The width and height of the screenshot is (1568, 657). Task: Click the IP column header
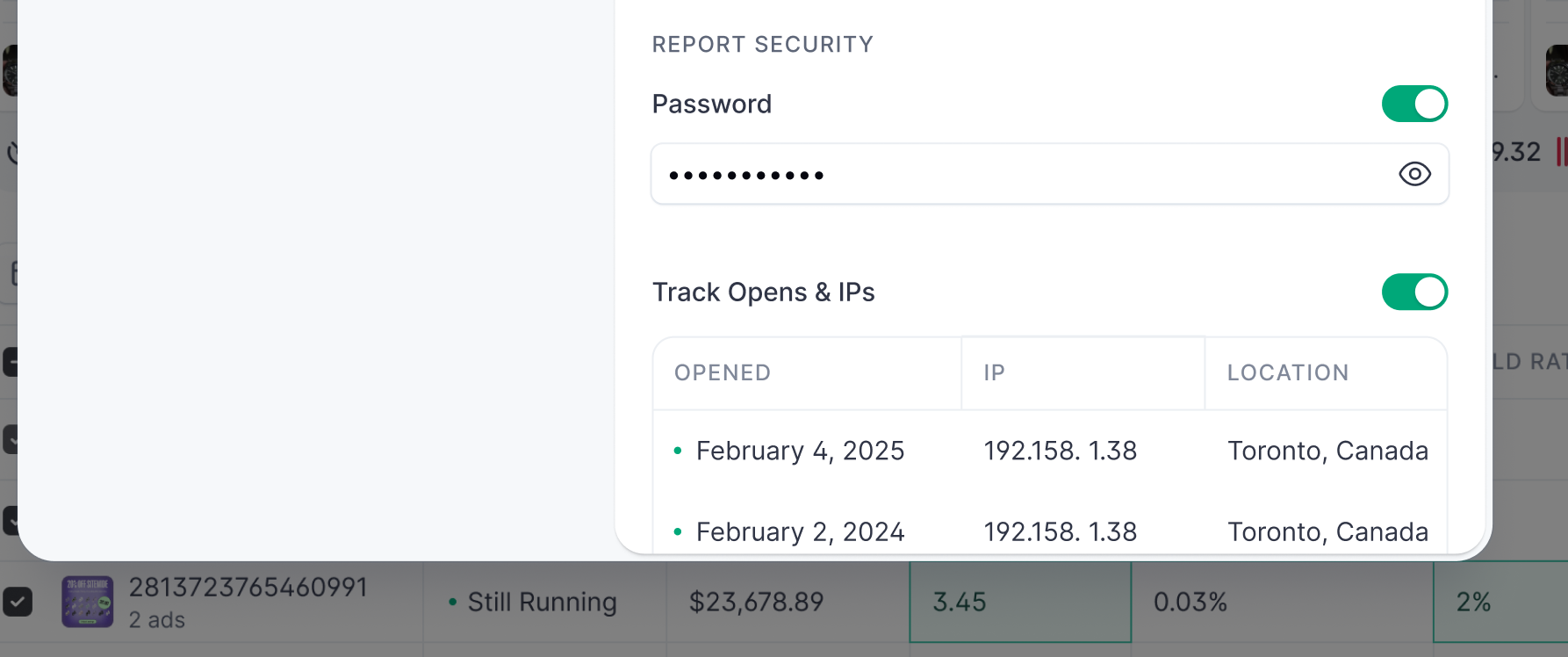994,372
